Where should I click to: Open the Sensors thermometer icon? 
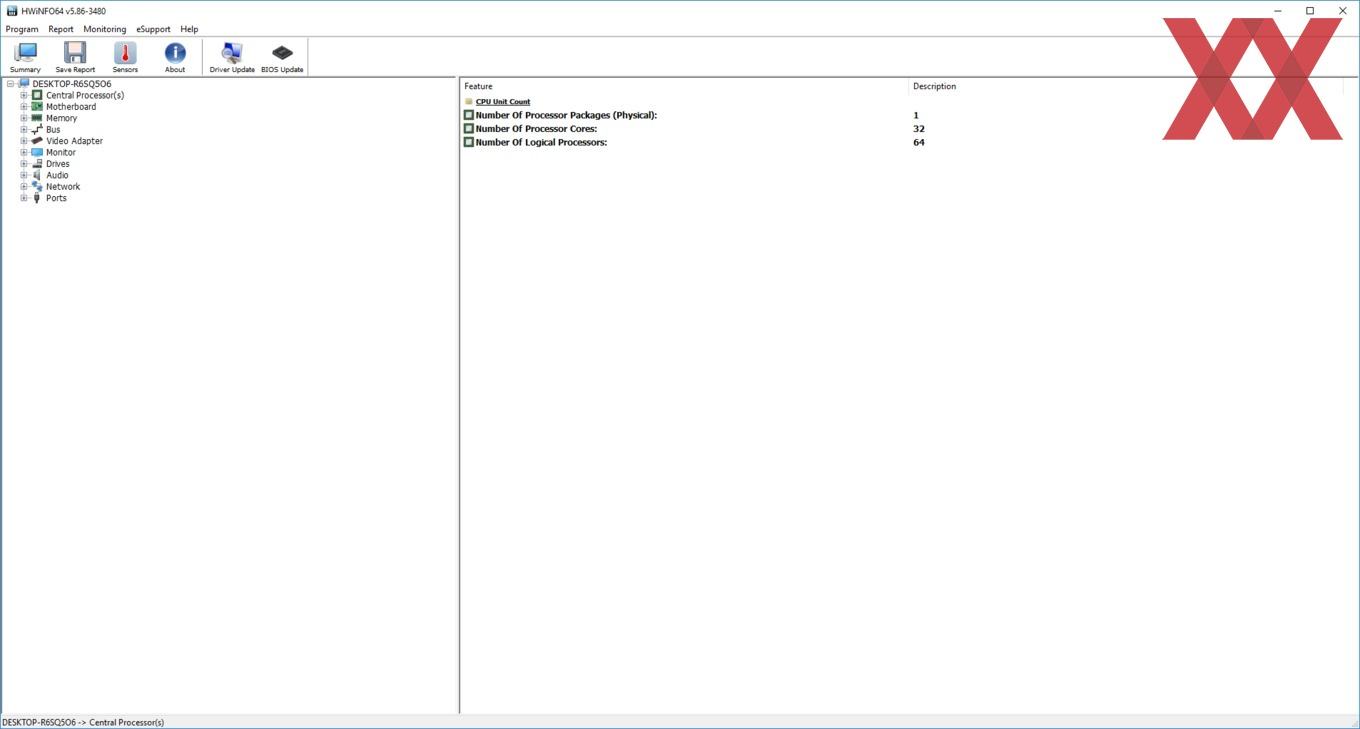(x=125, y=53)
